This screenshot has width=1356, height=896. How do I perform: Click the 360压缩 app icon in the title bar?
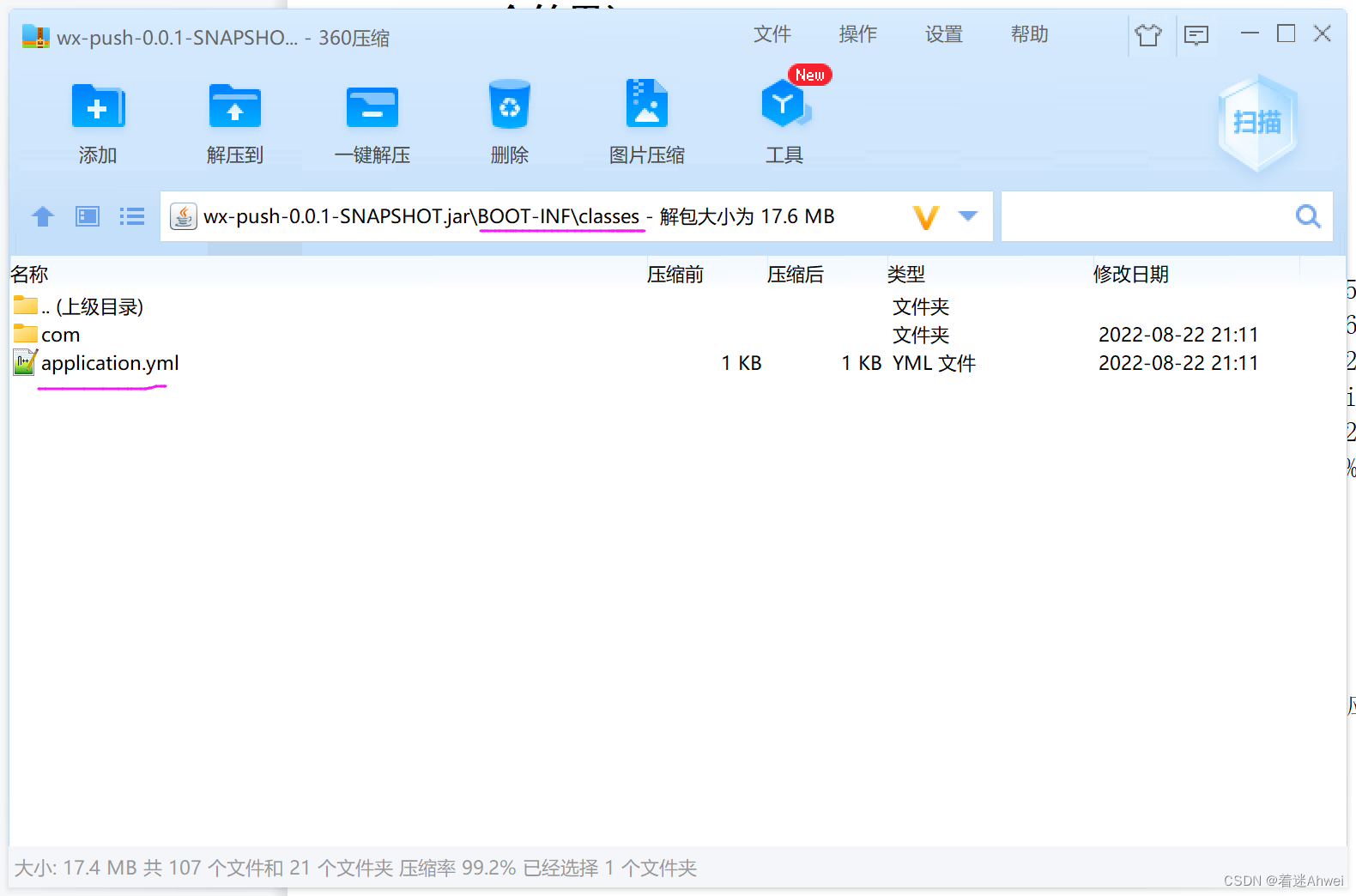pyautogui.click(x=35, y=37)
